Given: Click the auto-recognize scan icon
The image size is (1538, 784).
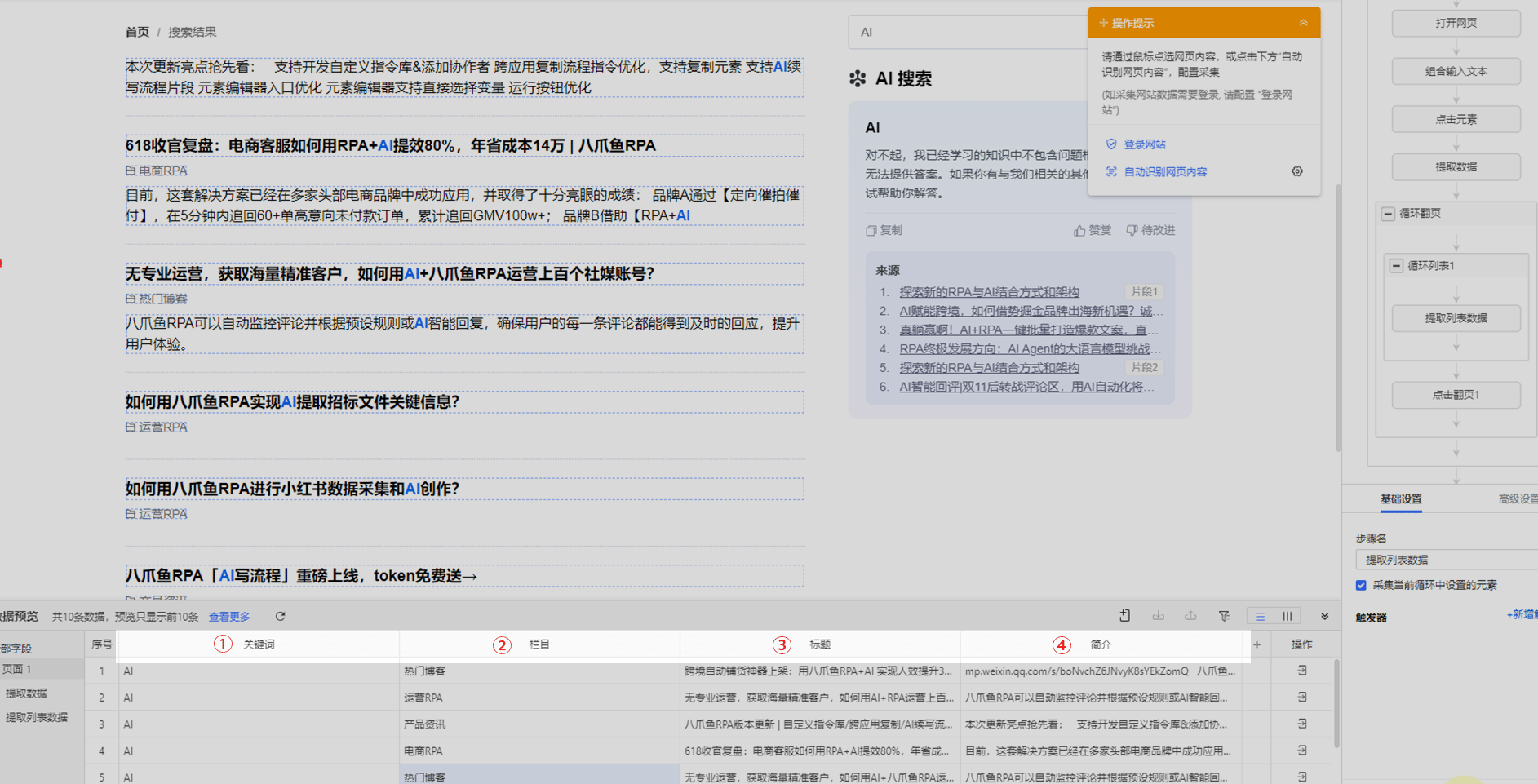Looking at the screenshot, I should (1111, 172).
